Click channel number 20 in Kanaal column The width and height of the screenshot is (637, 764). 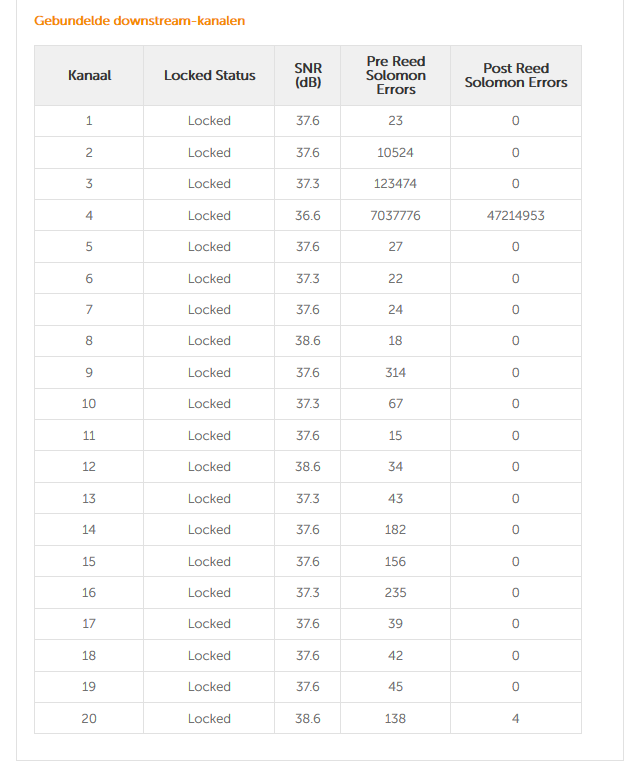89,718
